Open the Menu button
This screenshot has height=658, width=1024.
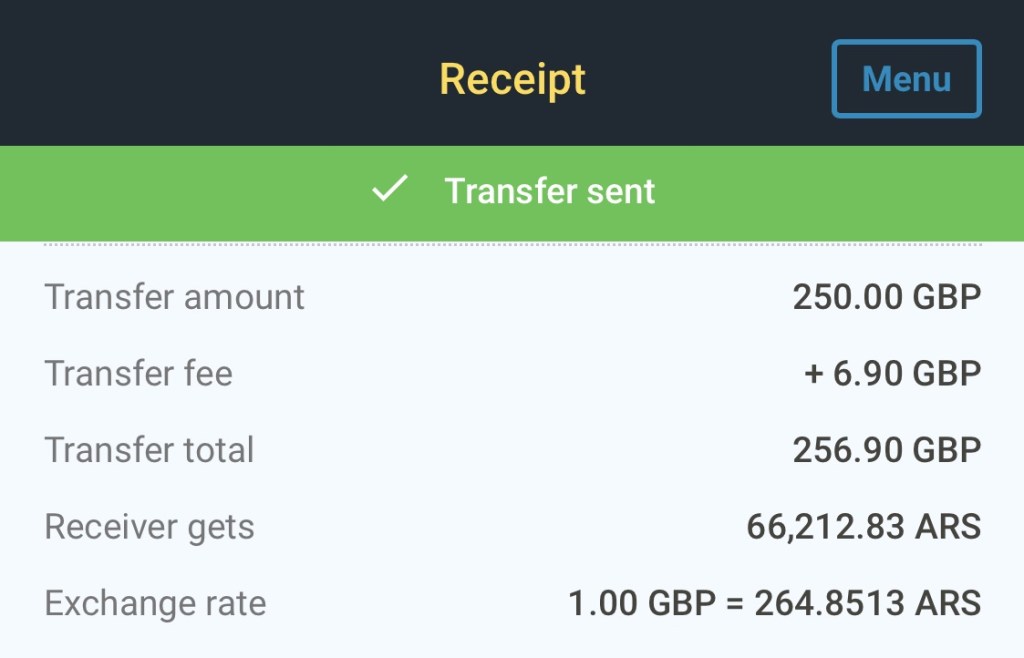[906, 79]
